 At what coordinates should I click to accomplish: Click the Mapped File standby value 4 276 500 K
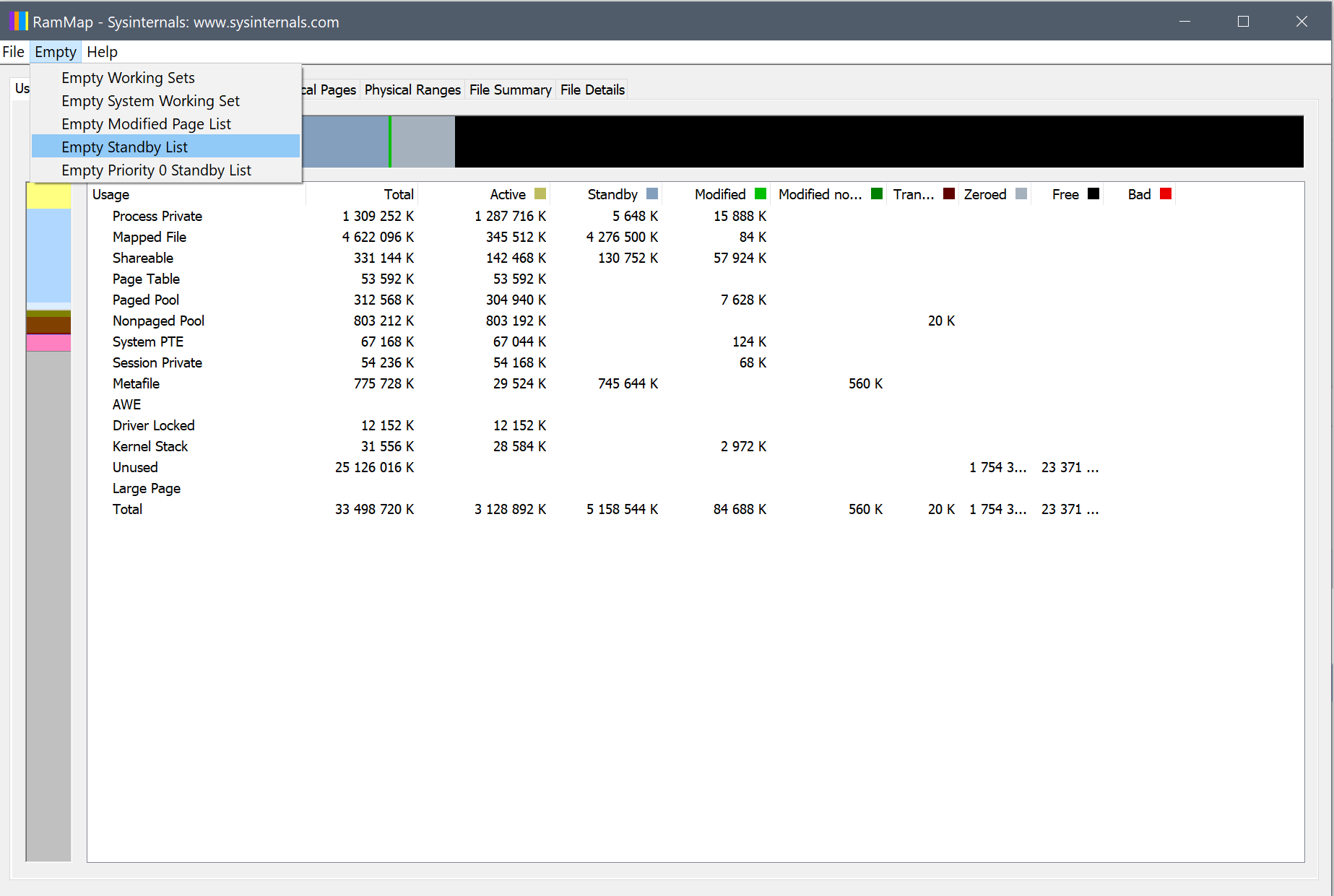pyautogui.click(x=622, y=237)
